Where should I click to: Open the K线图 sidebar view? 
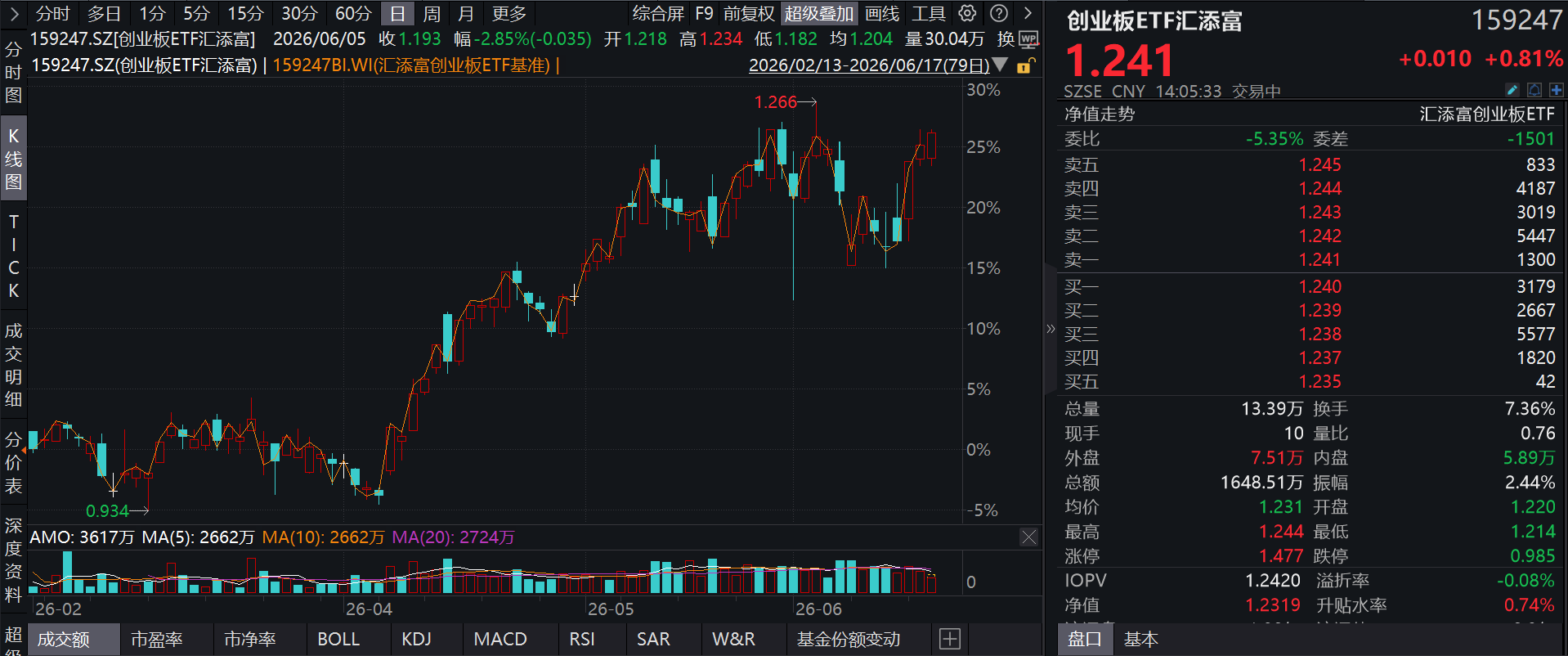click(x=14, y=159)
